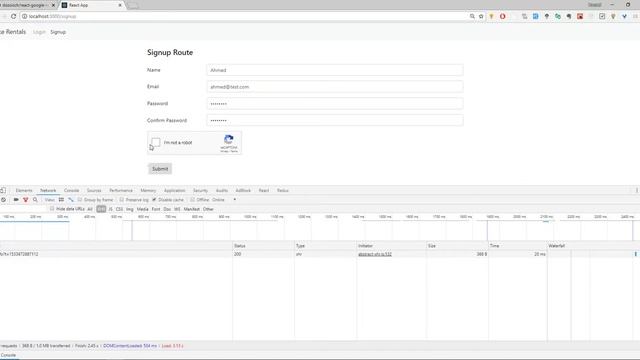Image resolution: width=640 pixels, height=360 pixels.
Task: Toggle capture screenshots camera icon in Network panel
Action: pos(16,200)
